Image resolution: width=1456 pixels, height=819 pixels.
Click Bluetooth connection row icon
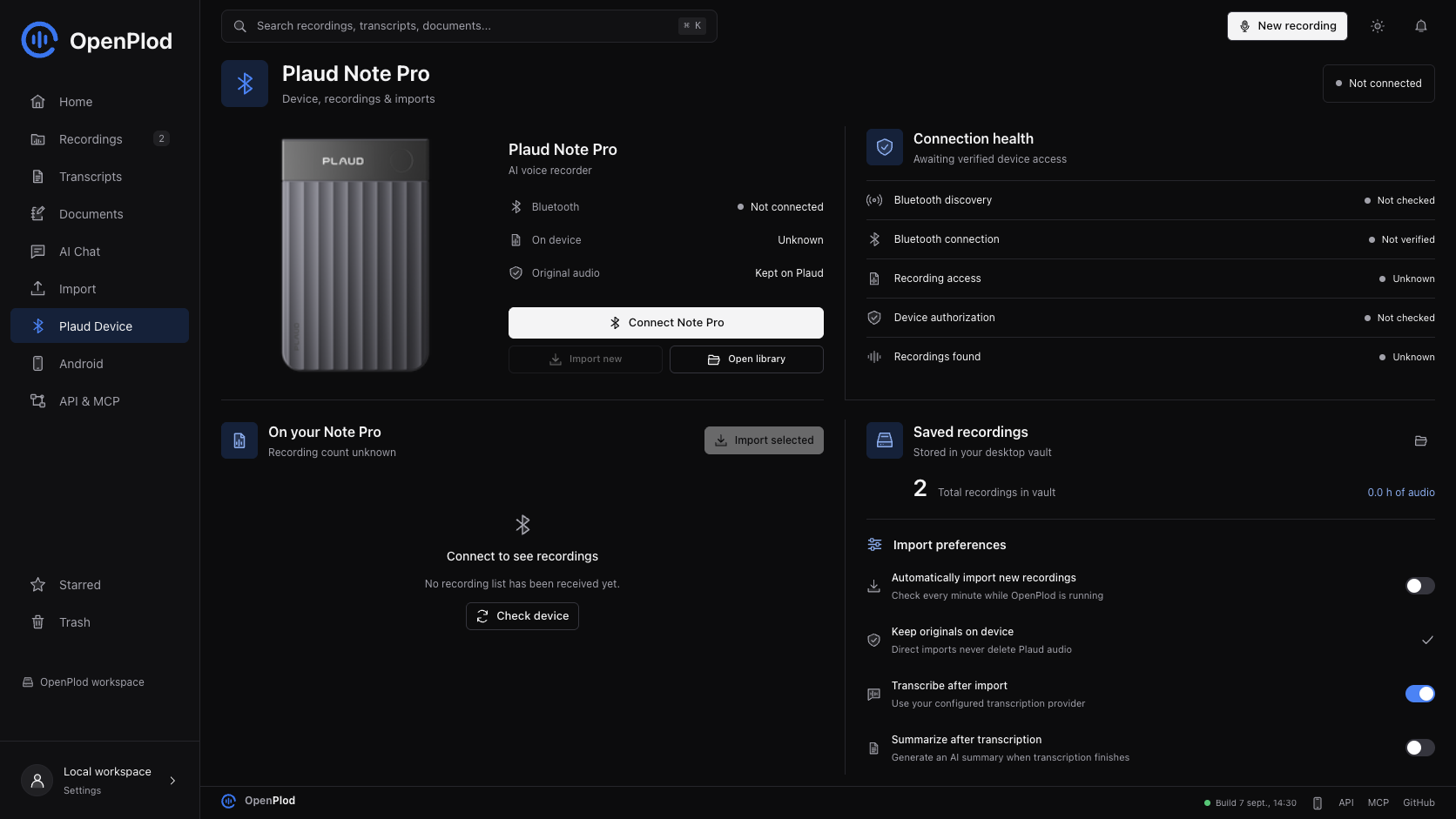tap(874, 239)
